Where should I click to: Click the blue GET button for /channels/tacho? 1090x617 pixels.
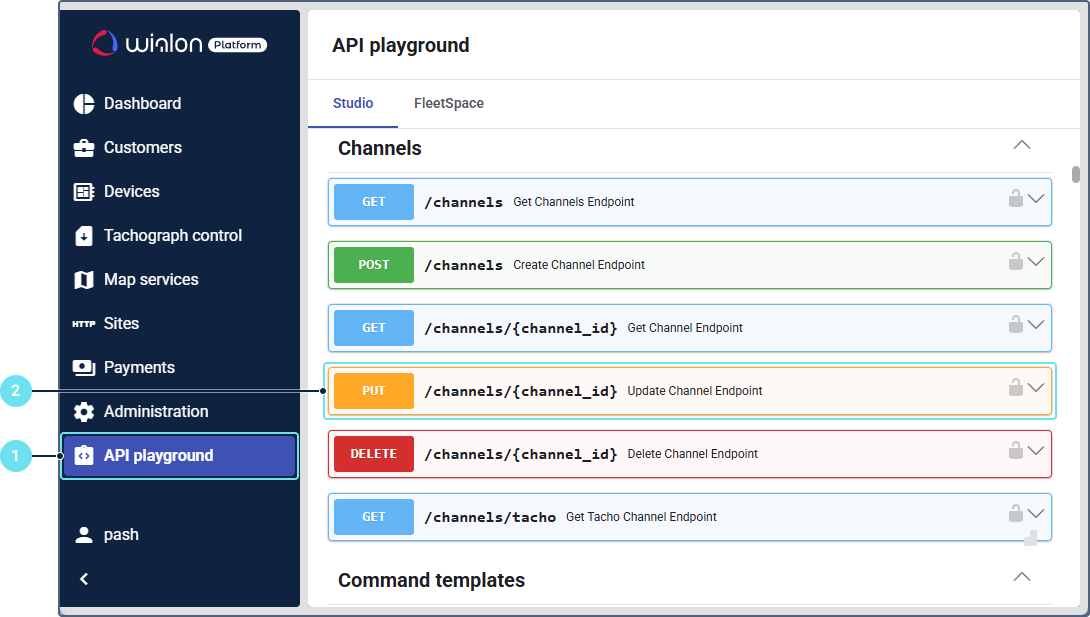tap(373, 517)
